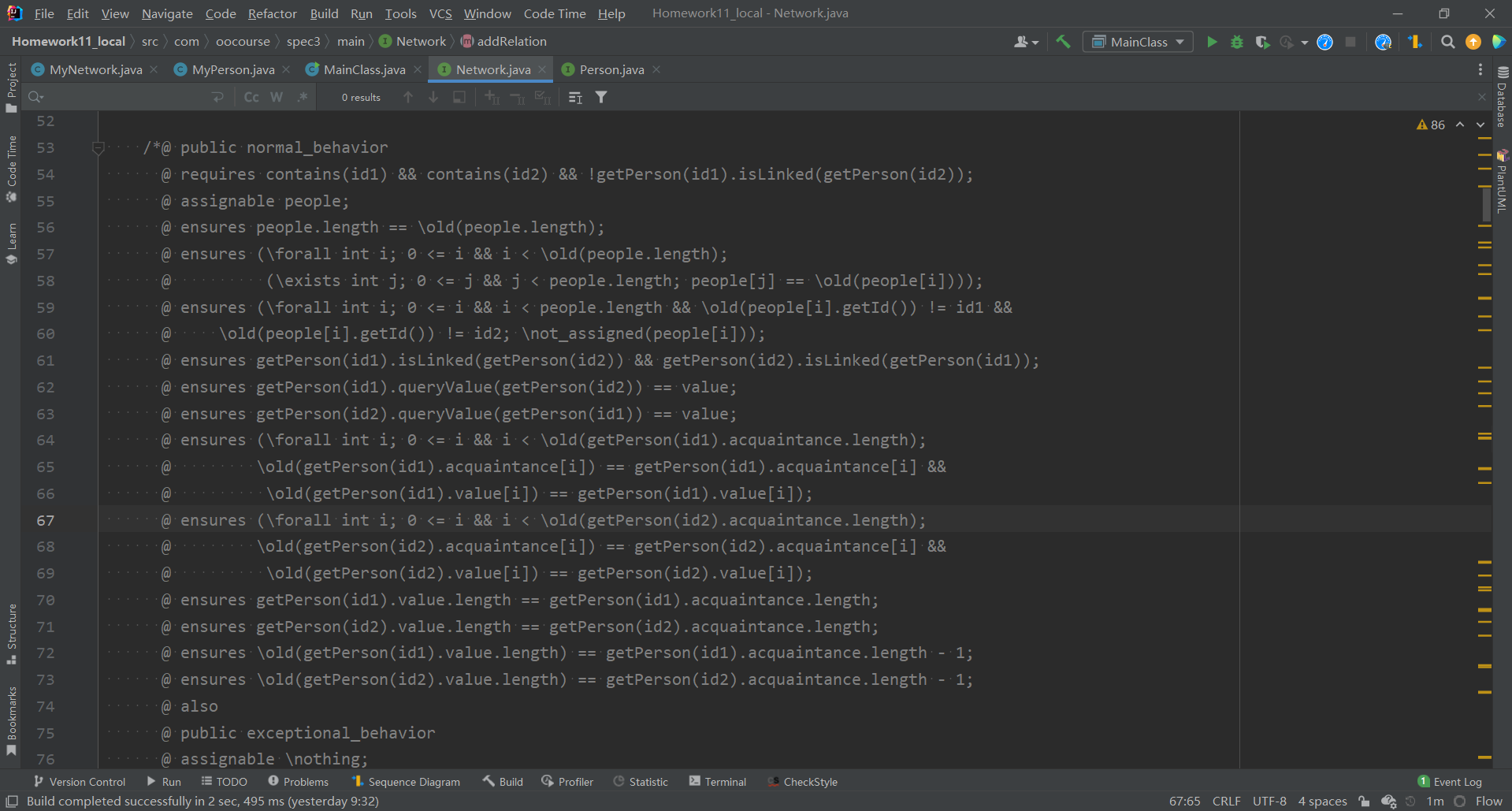Click the speedometer icon right of Stop button
The image size is (1512, 811).
click(x=1383, y=42)
